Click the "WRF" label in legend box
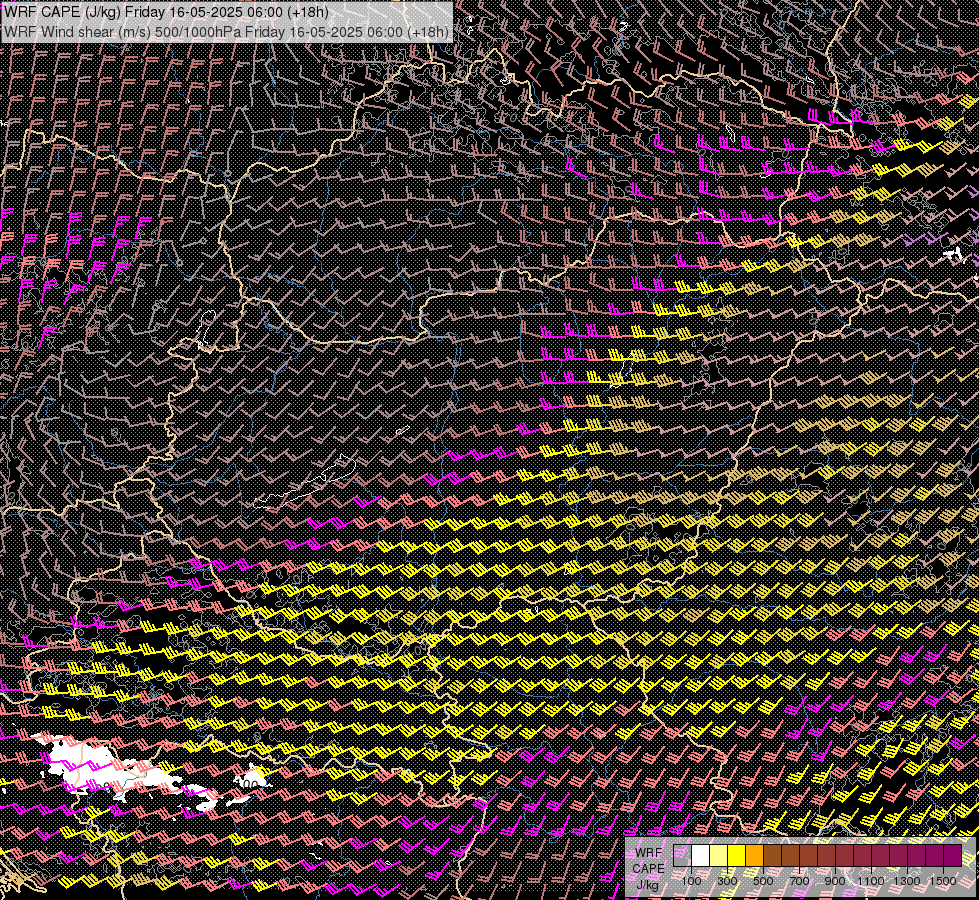This screenshot has width=979, height=900. pos(649,853)
